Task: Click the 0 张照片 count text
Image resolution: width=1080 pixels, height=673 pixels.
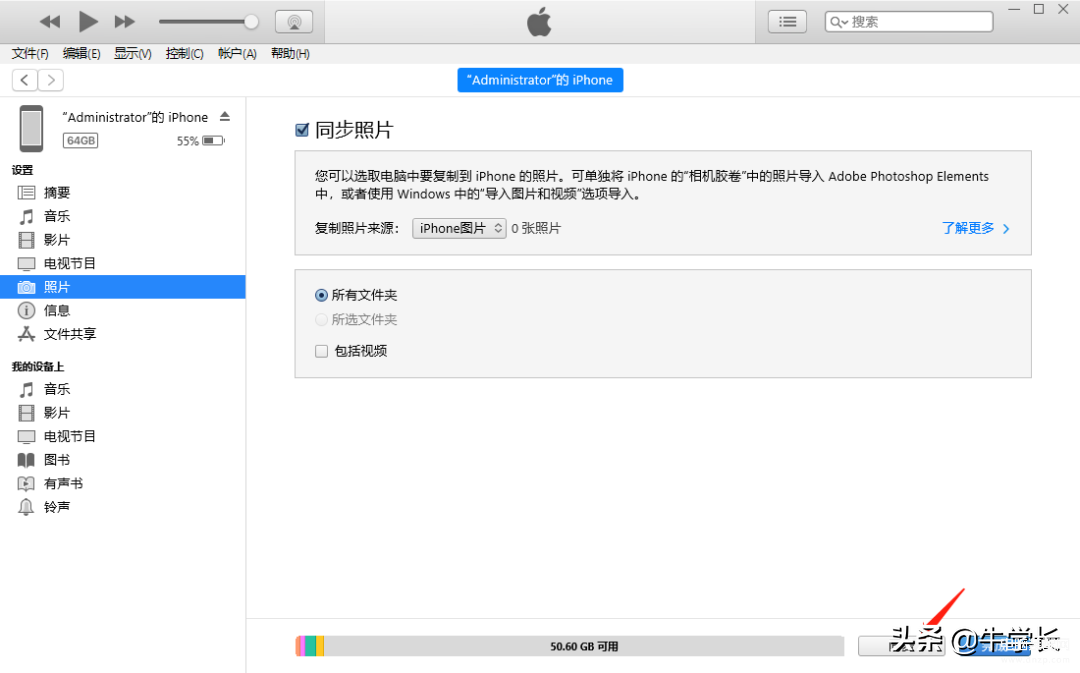Action: coord(536,228)
